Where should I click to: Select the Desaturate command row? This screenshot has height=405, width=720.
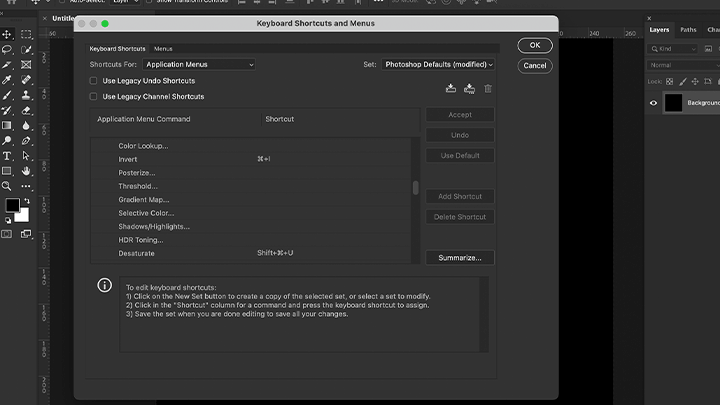(251, 253)
